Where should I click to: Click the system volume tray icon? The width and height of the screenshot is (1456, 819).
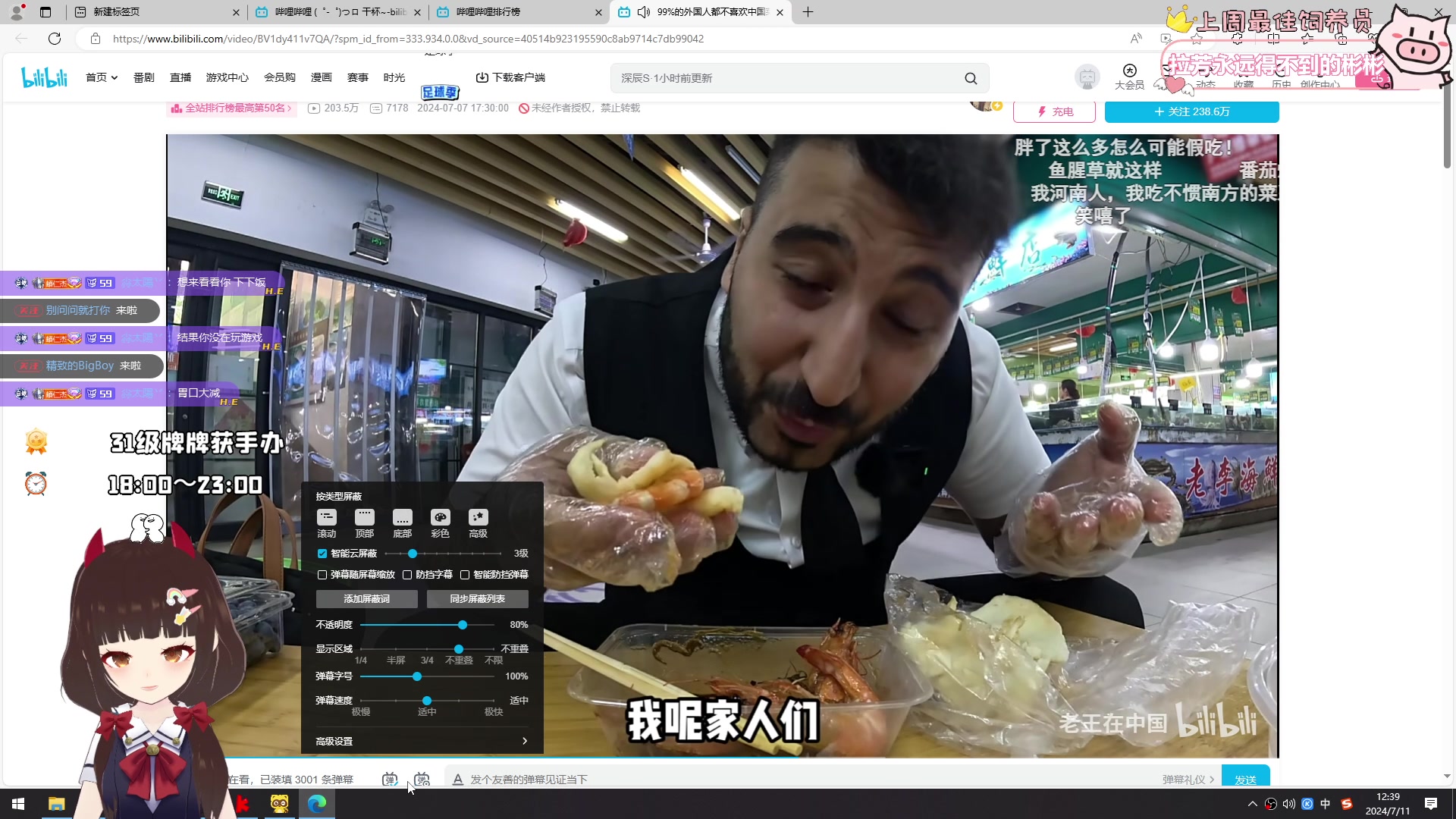tap(1289, 804)
